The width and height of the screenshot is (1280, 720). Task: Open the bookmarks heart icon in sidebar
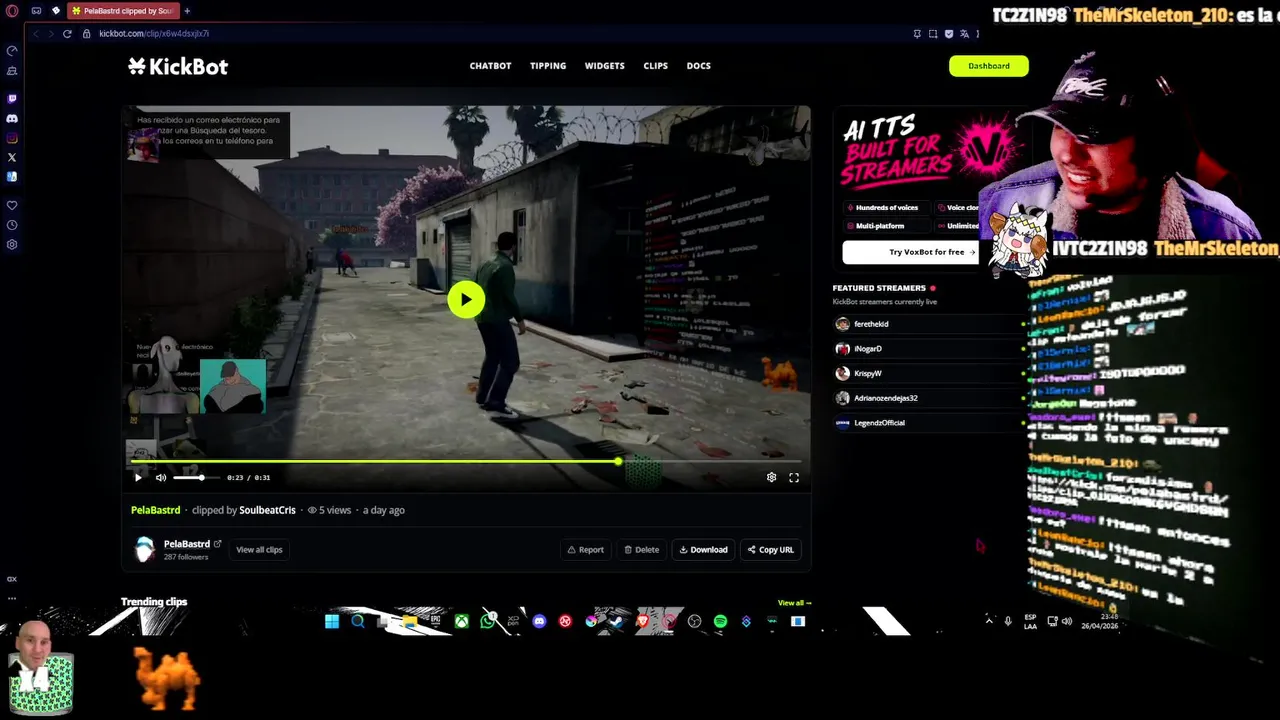[12, 205]
